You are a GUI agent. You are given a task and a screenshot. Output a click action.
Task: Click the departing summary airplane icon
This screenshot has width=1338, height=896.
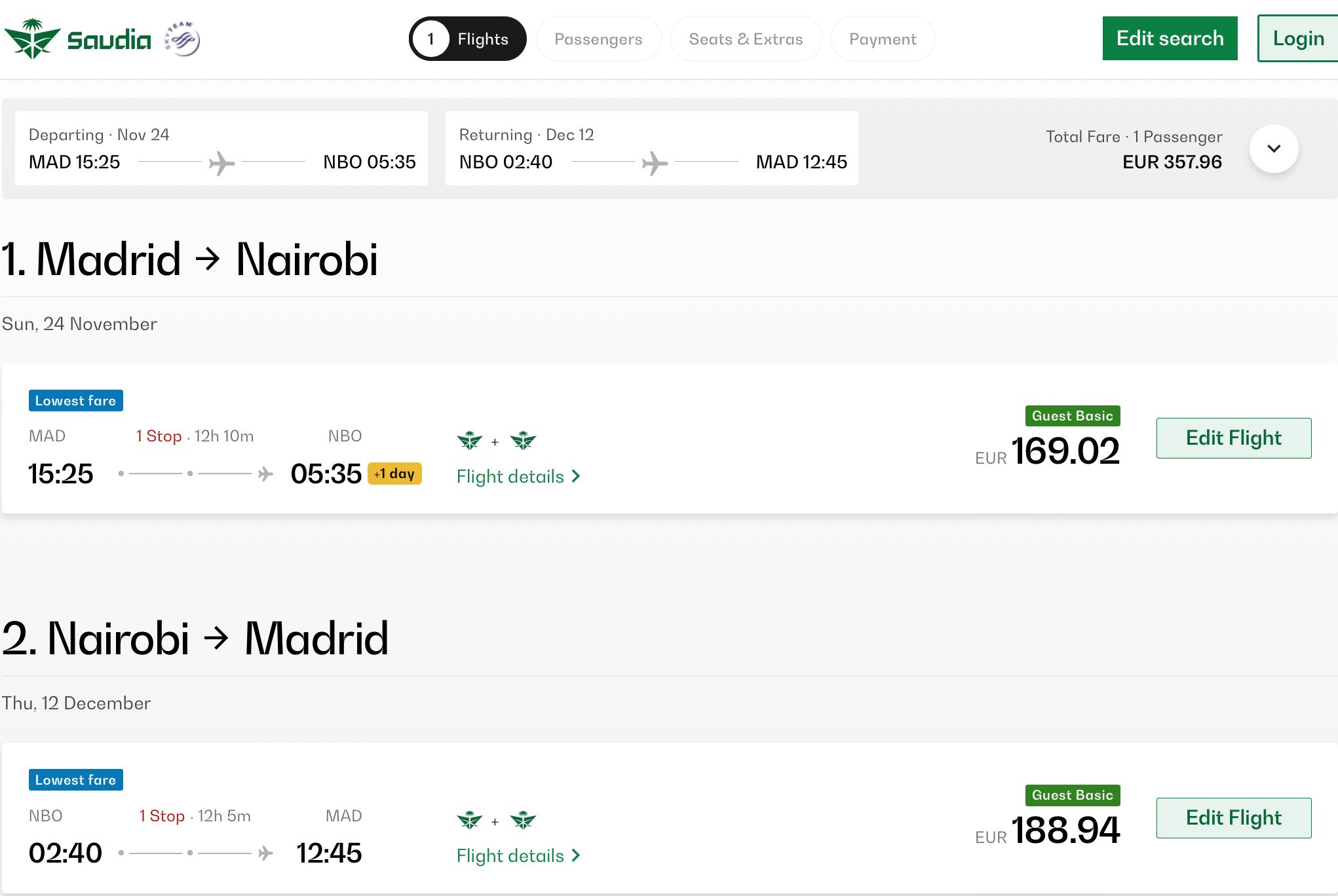click(x=221, y=162)
